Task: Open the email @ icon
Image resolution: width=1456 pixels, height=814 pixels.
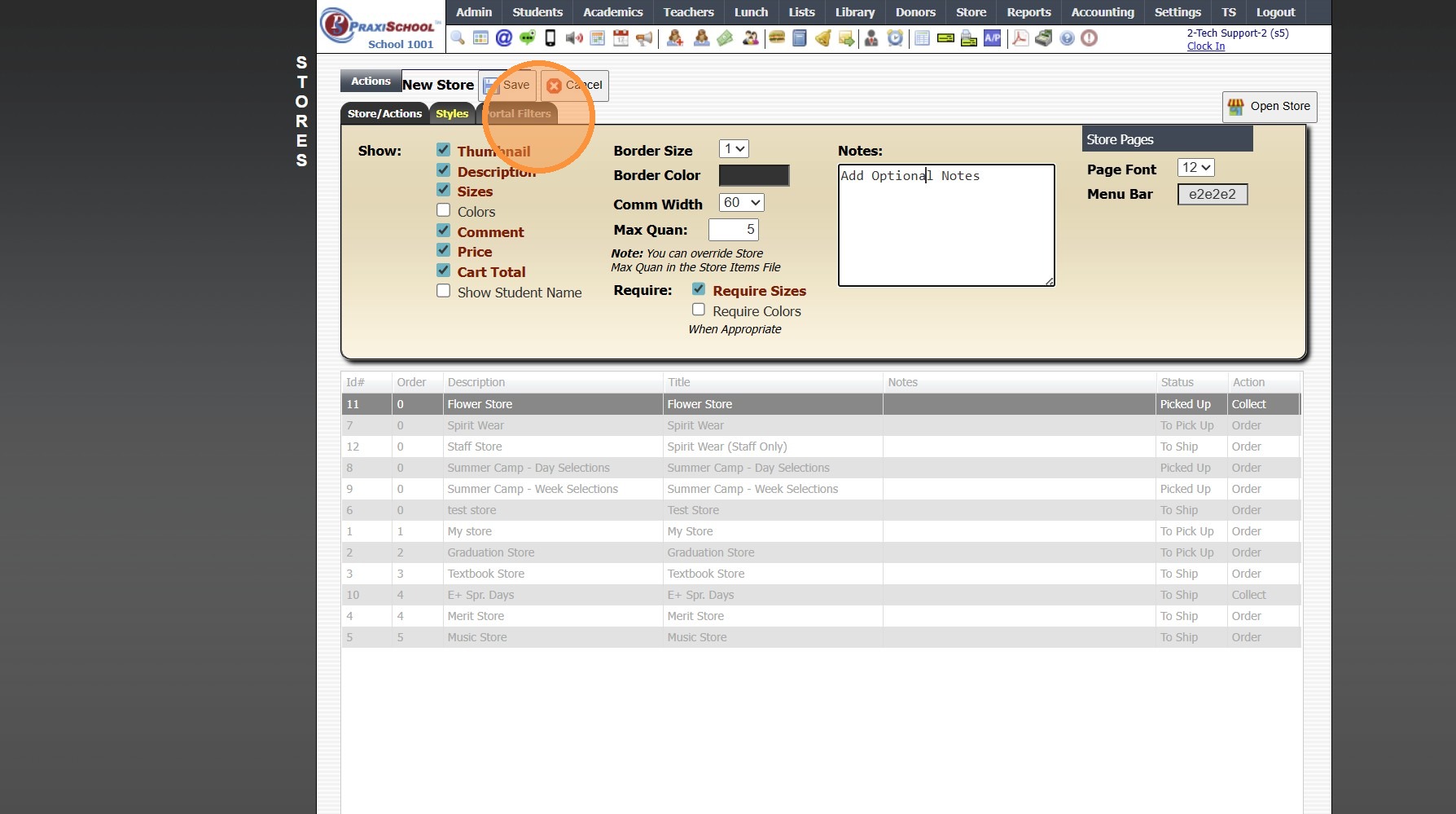Action: coord(504,37)
